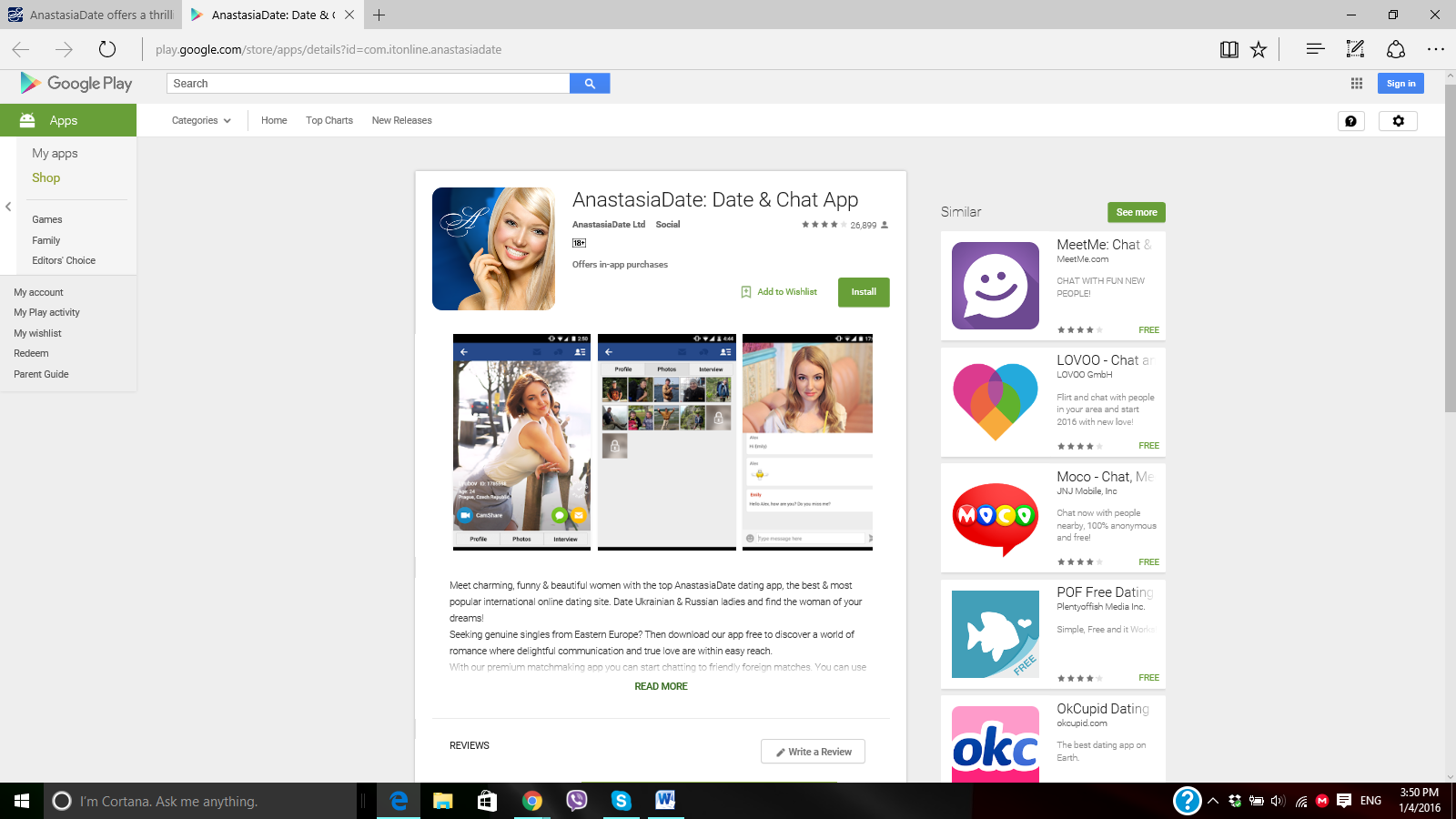Open My Play activity
This screenshot has width=1456, height=819.
point(46,312)
